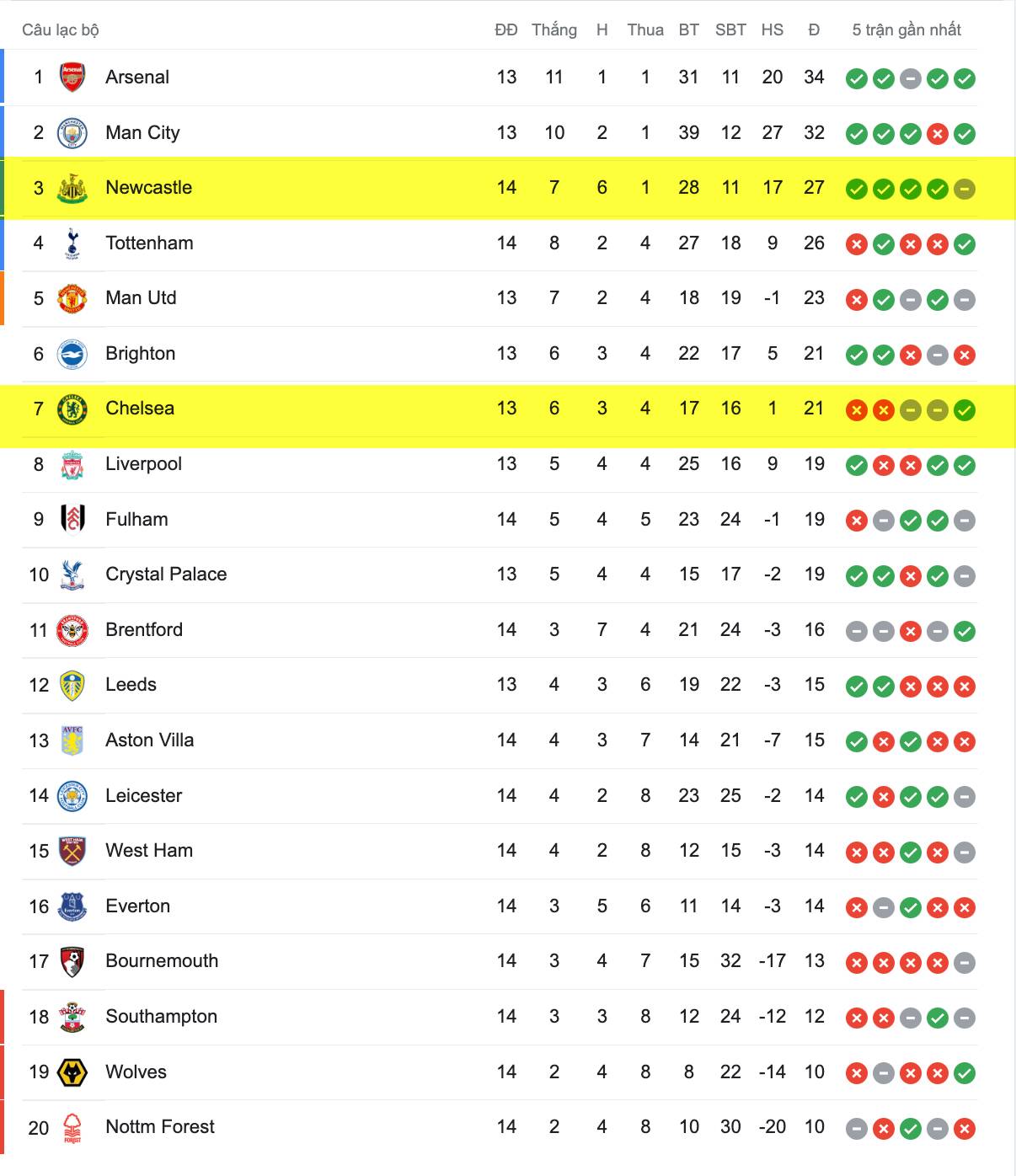
Task: Click Chelsea's latest green win indicator
Action: click(964, 410)
